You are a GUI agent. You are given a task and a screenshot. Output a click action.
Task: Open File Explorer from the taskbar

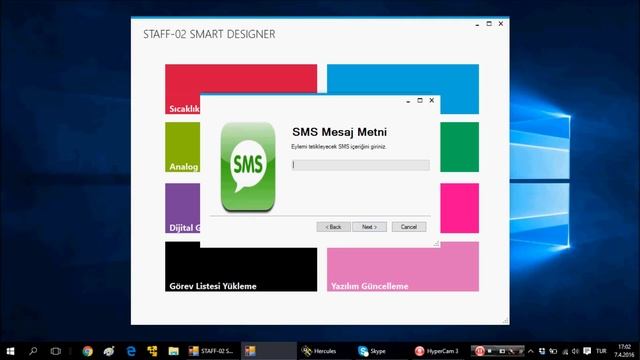(x=173, y=351)
